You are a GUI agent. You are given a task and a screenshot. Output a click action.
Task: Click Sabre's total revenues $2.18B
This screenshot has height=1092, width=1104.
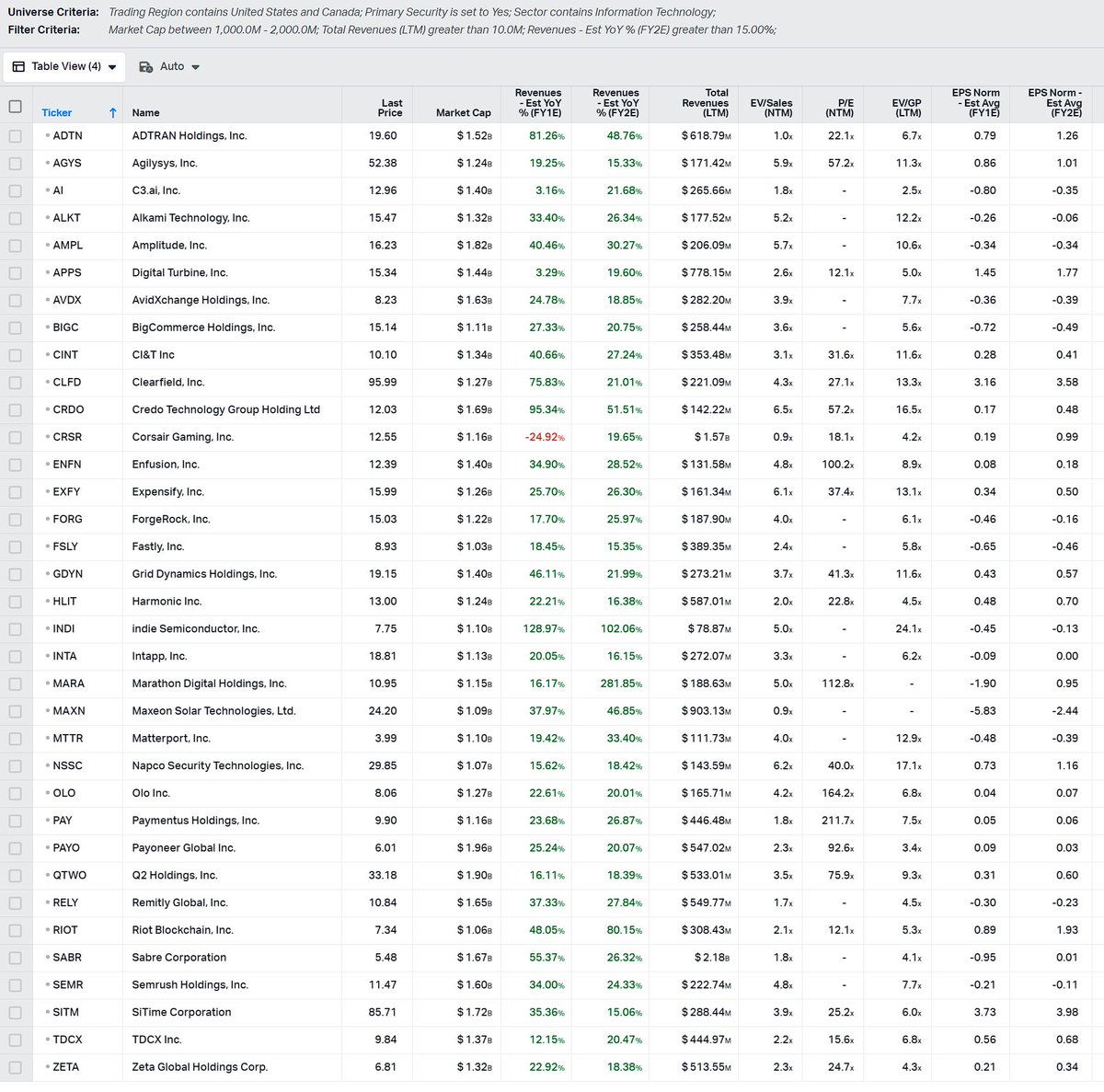point(712,958)
